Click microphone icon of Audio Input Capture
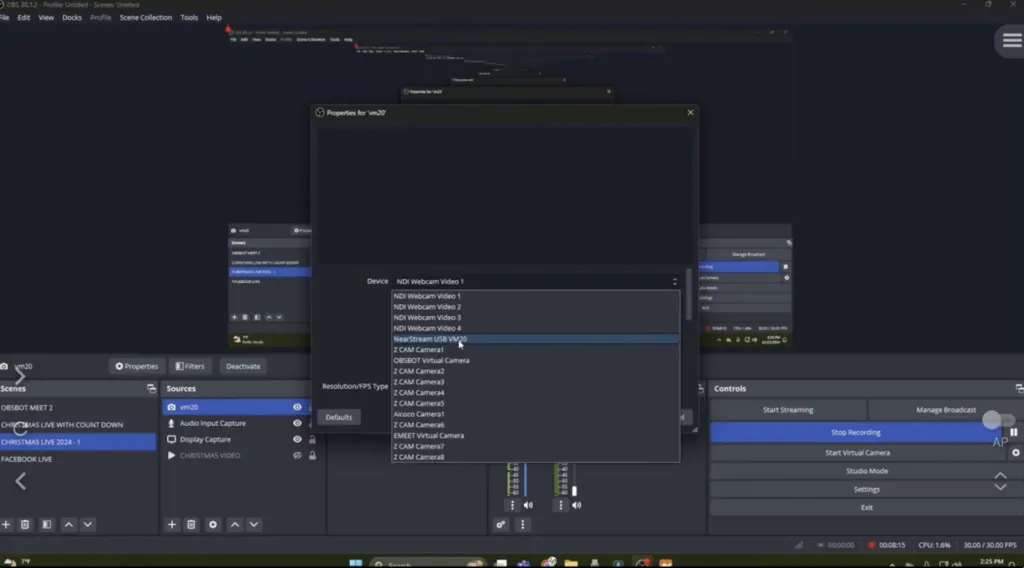Image resolution: width=1024 pixels, height=568 pixels. (171, 423)
